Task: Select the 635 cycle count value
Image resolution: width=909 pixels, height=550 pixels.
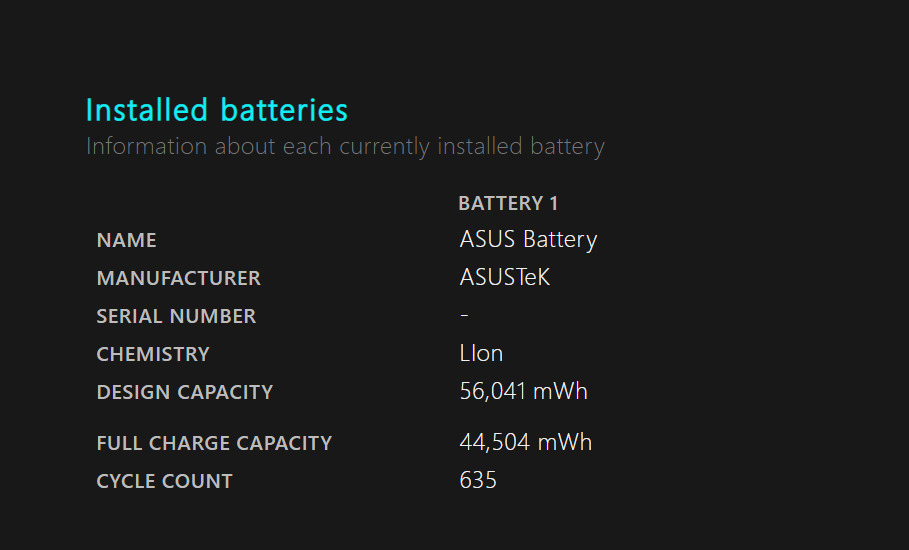Action: pyautogui.click(x=478, y=481)
